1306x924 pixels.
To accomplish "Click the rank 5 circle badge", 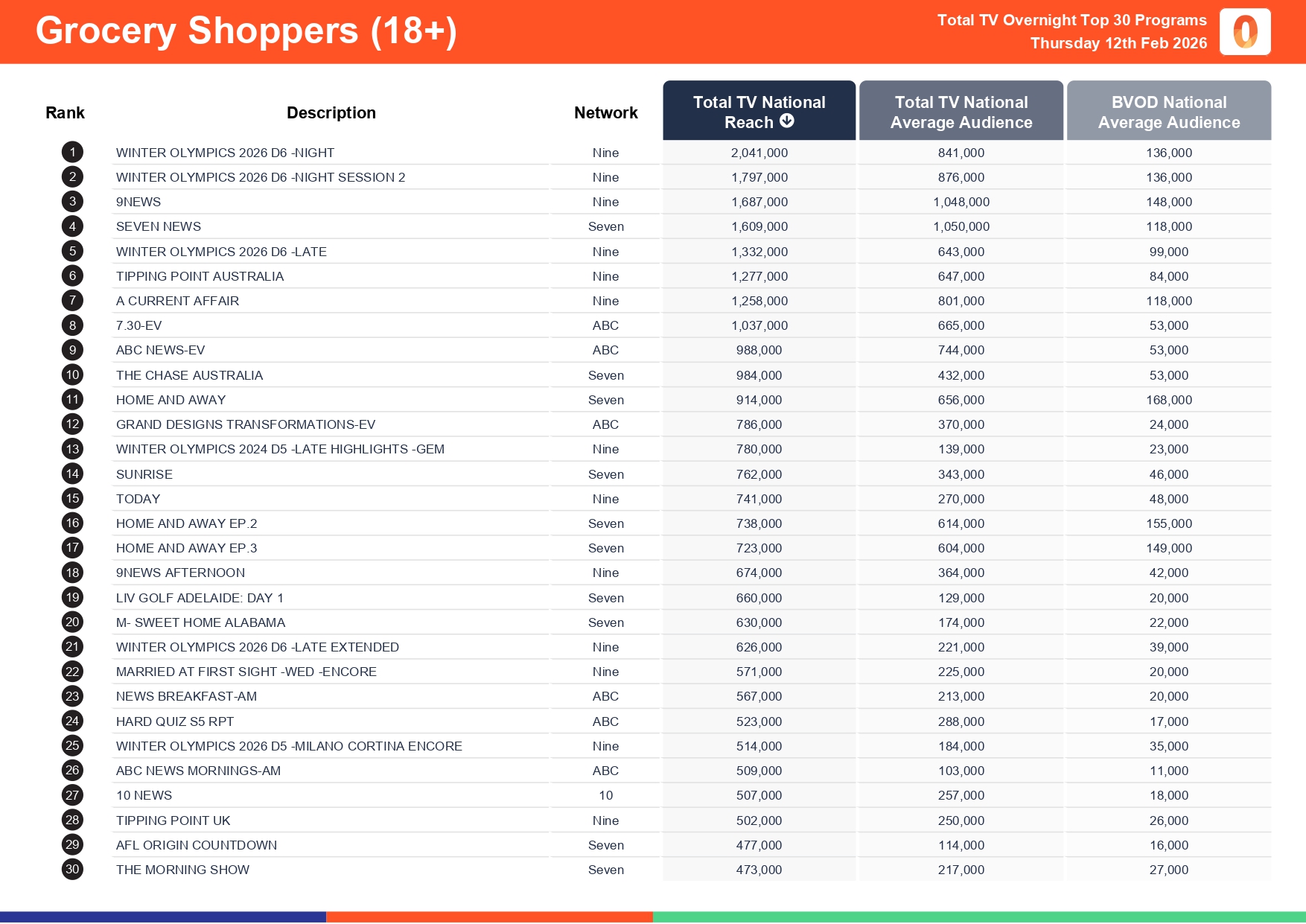I will pos(72,252).
